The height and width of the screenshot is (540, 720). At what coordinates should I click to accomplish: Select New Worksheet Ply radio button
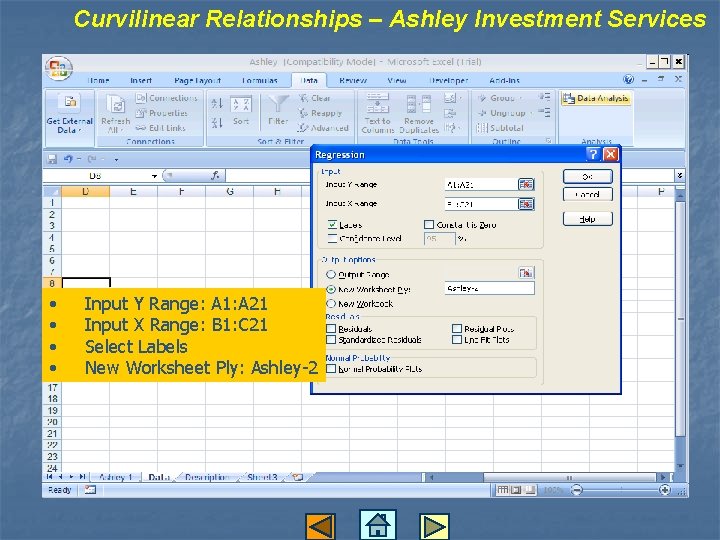coord(331,289)
